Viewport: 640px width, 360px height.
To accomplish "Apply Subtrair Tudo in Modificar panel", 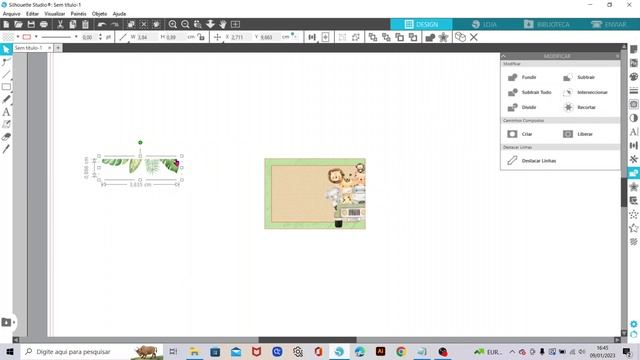I will click(529, 92).
